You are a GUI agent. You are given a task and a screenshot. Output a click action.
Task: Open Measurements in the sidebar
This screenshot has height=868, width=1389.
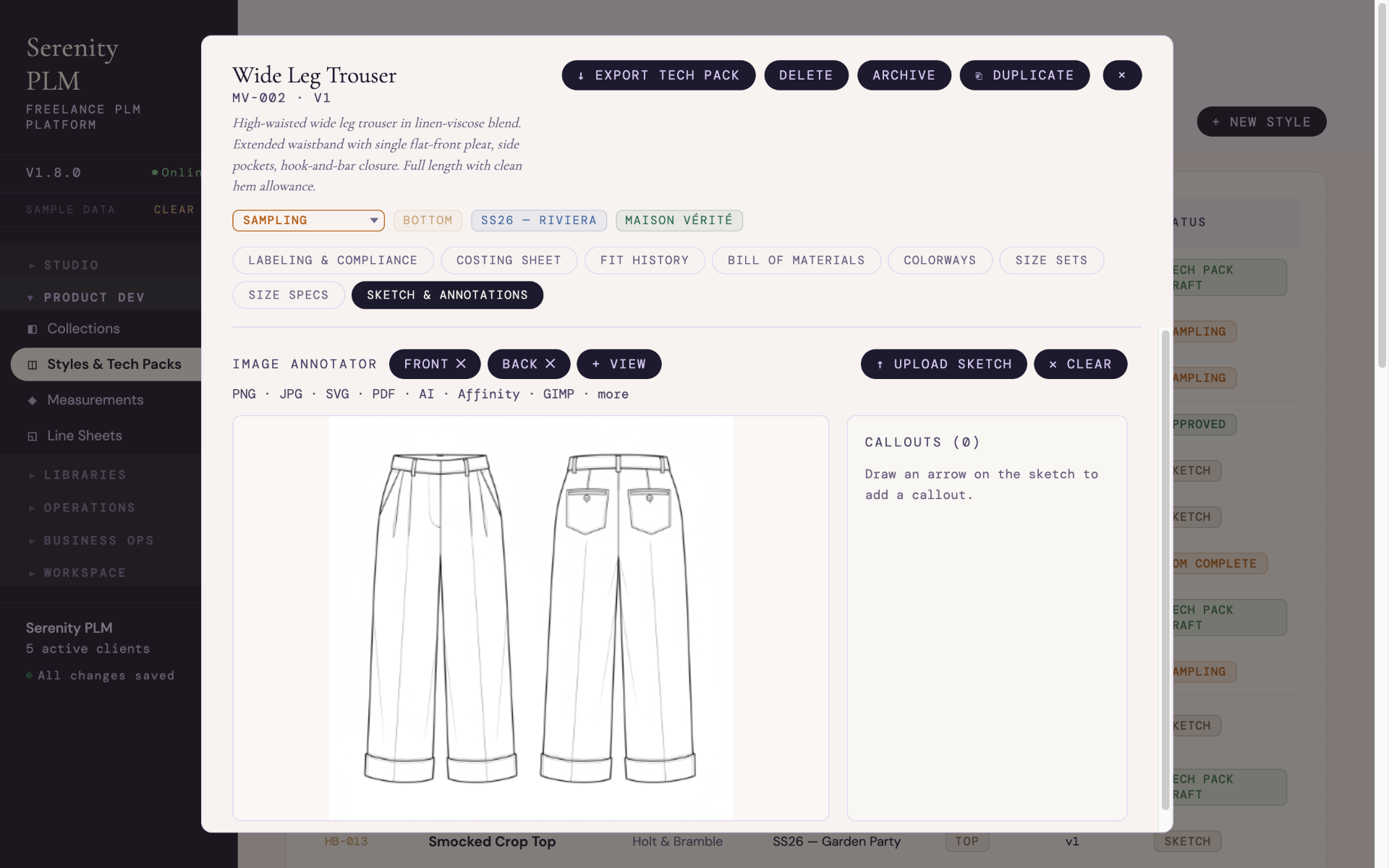[95, 400]
